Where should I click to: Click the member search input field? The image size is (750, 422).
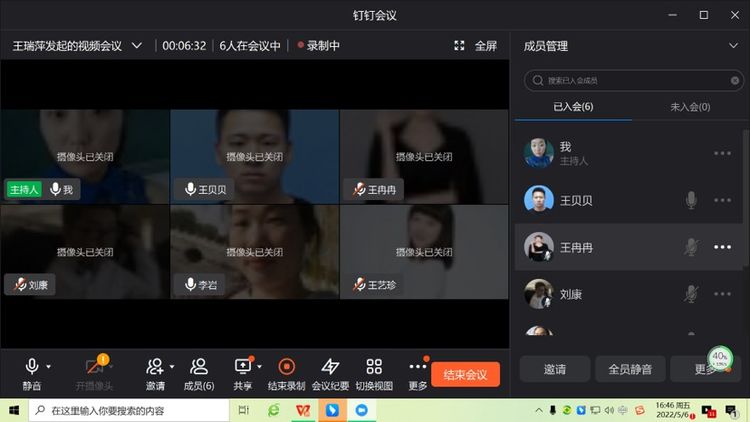point(634,80)
